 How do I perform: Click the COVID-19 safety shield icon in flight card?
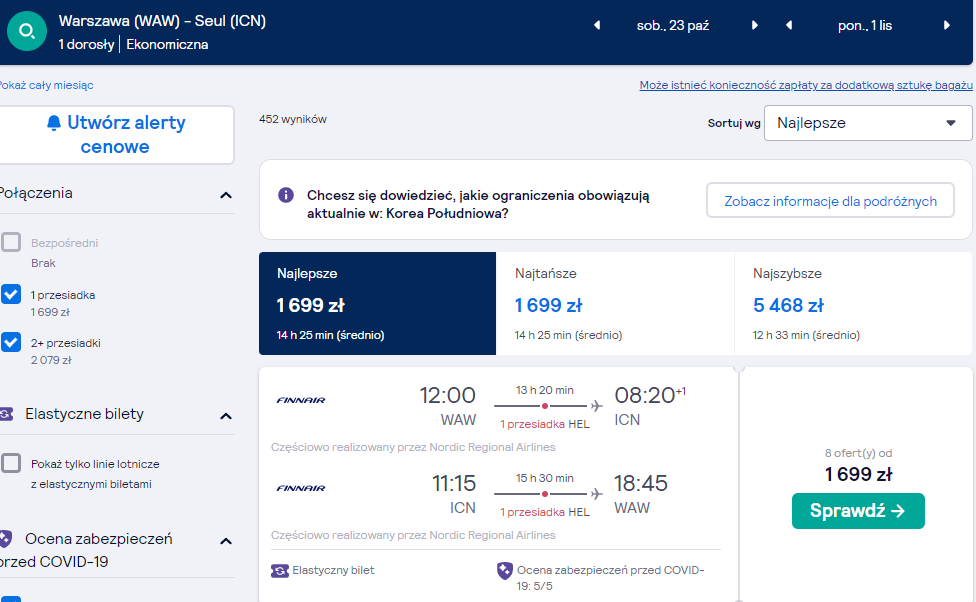504,570
